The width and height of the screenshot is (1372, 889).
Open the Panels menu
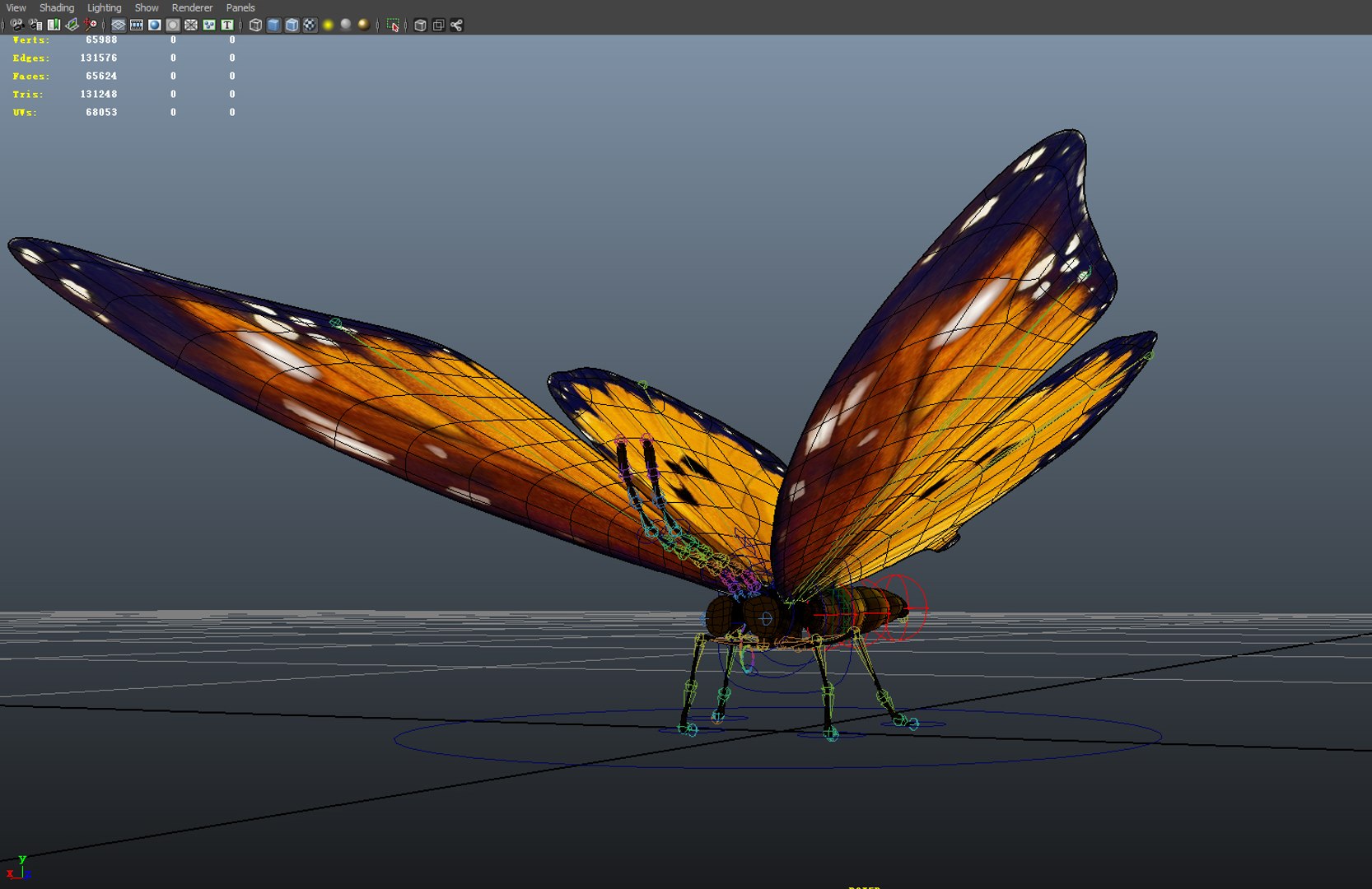(x=240, y=7)
